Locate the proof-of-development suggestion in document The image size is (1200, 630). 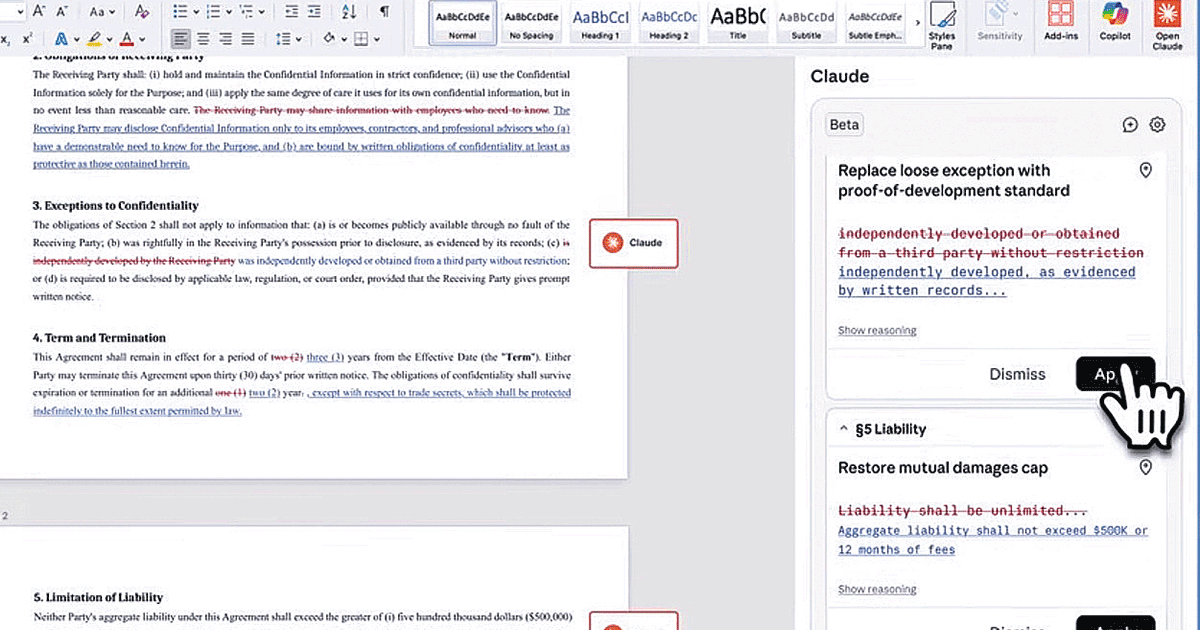1146,171
